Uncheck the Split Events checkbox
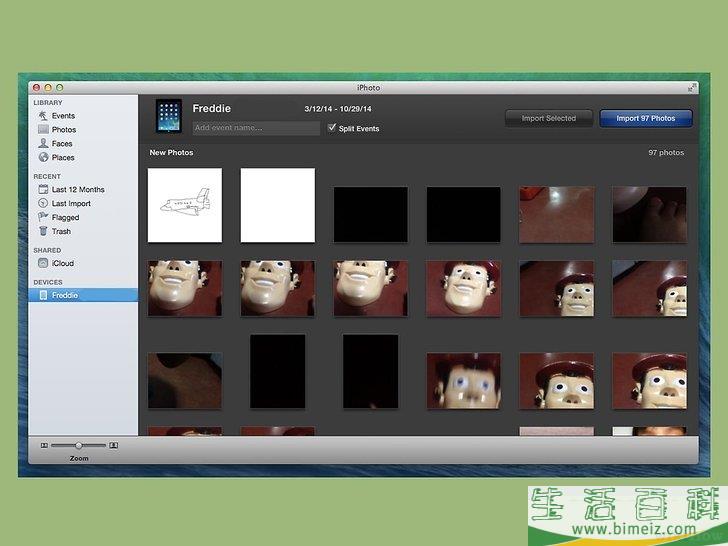 click(332, 128)
